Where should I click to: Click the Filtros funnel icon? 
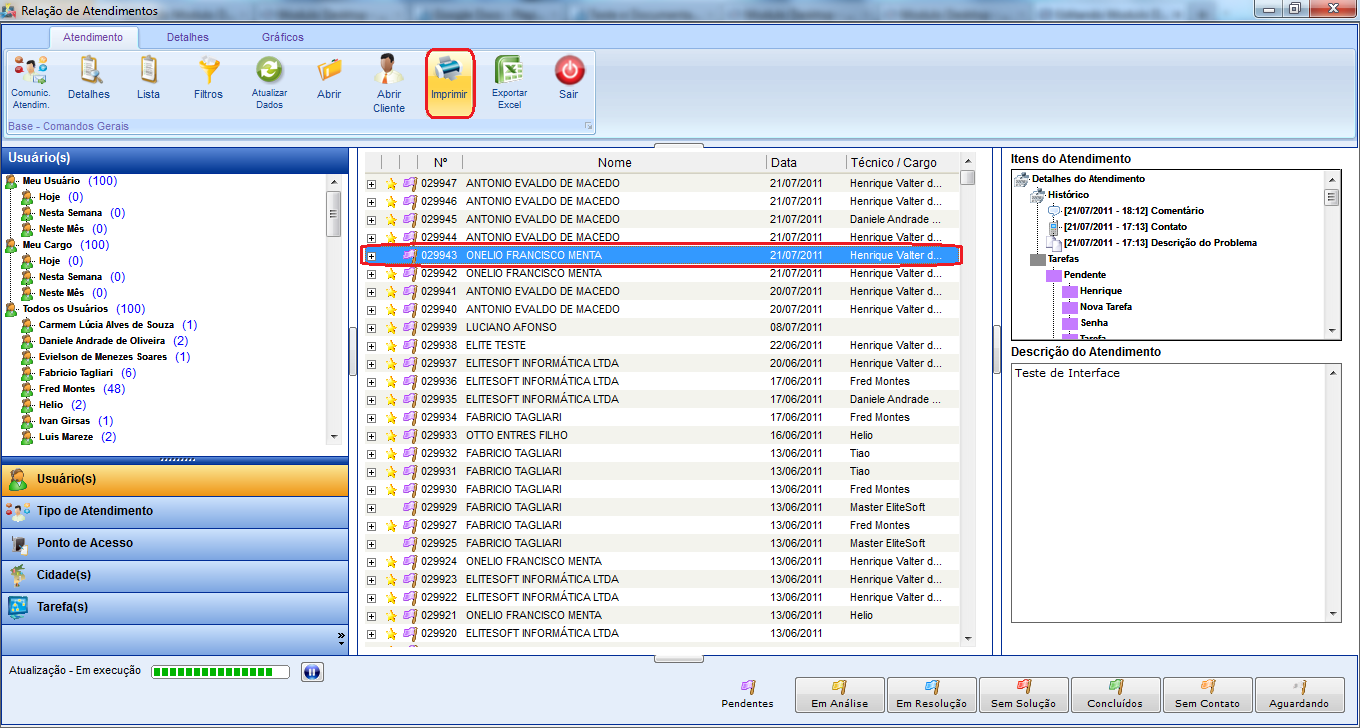tap(208, 72)
